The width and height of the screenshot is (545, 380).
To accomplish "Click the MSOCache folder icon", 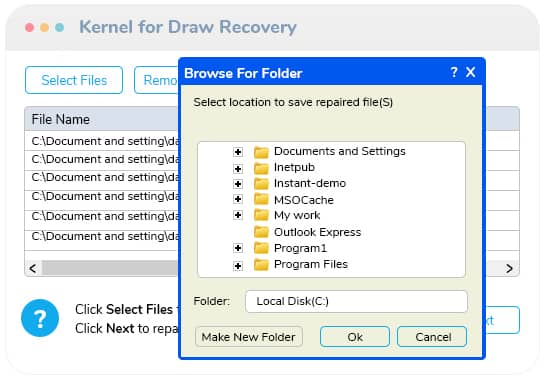I will tap(261, 199).
